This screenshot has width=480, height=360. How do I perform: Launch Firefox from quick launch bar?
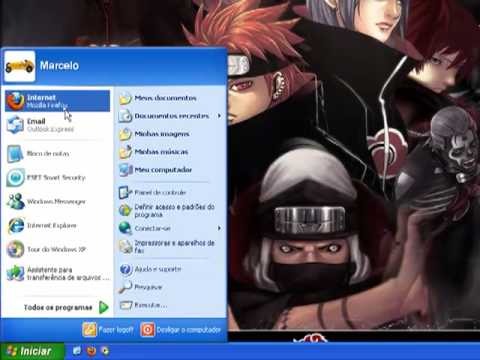coord(91,351)
